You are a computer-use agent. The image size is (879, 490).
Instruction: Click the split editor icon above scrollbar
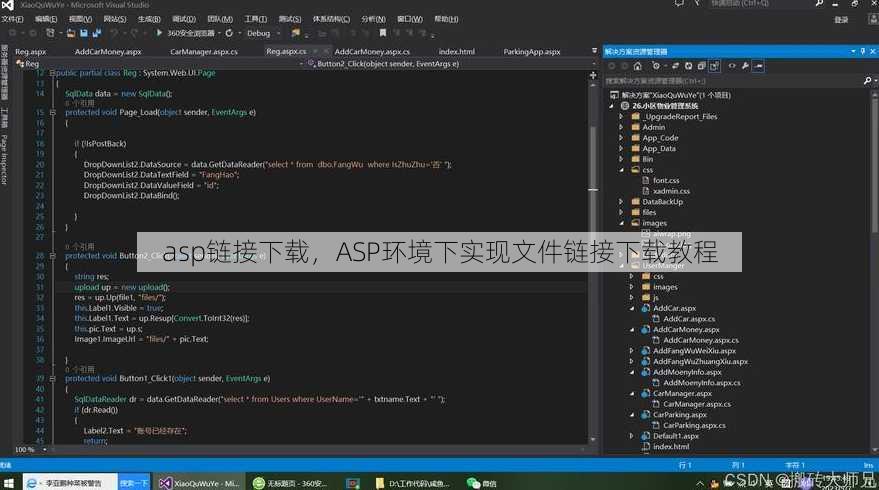(x=593, y=75)
